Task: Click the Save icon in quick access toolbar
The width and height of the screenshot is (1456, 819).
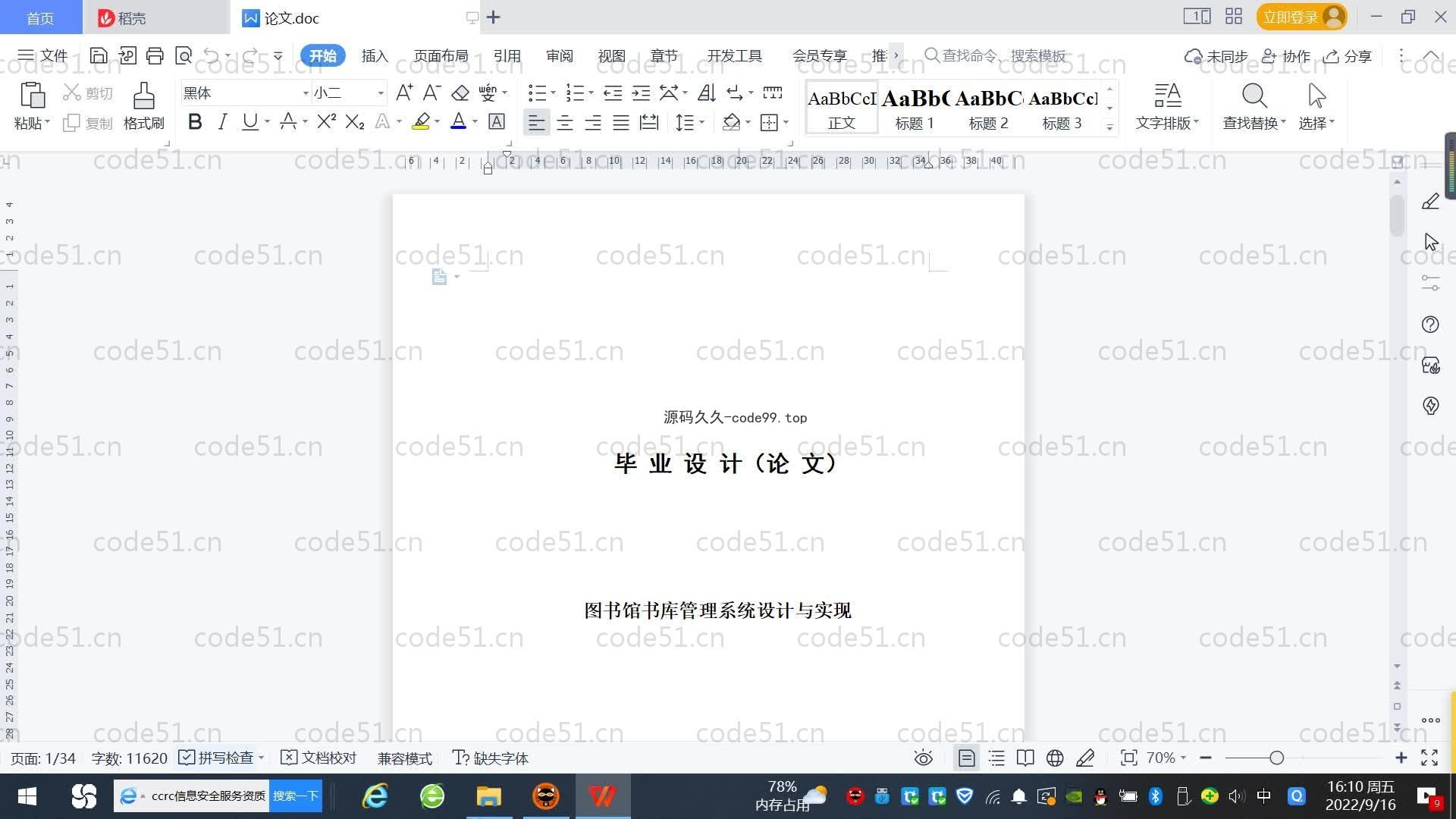Action: pos(99,55)
